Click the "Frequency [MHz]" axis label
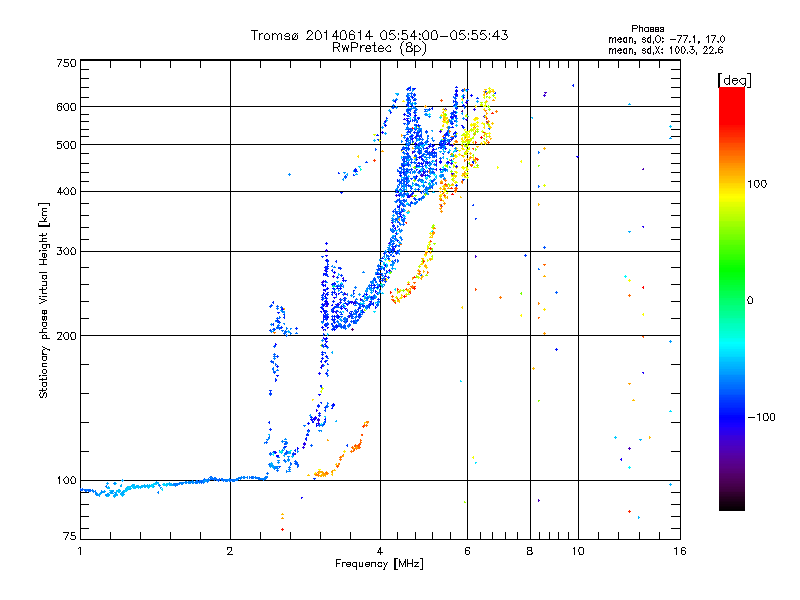 (x=379, y=564)
